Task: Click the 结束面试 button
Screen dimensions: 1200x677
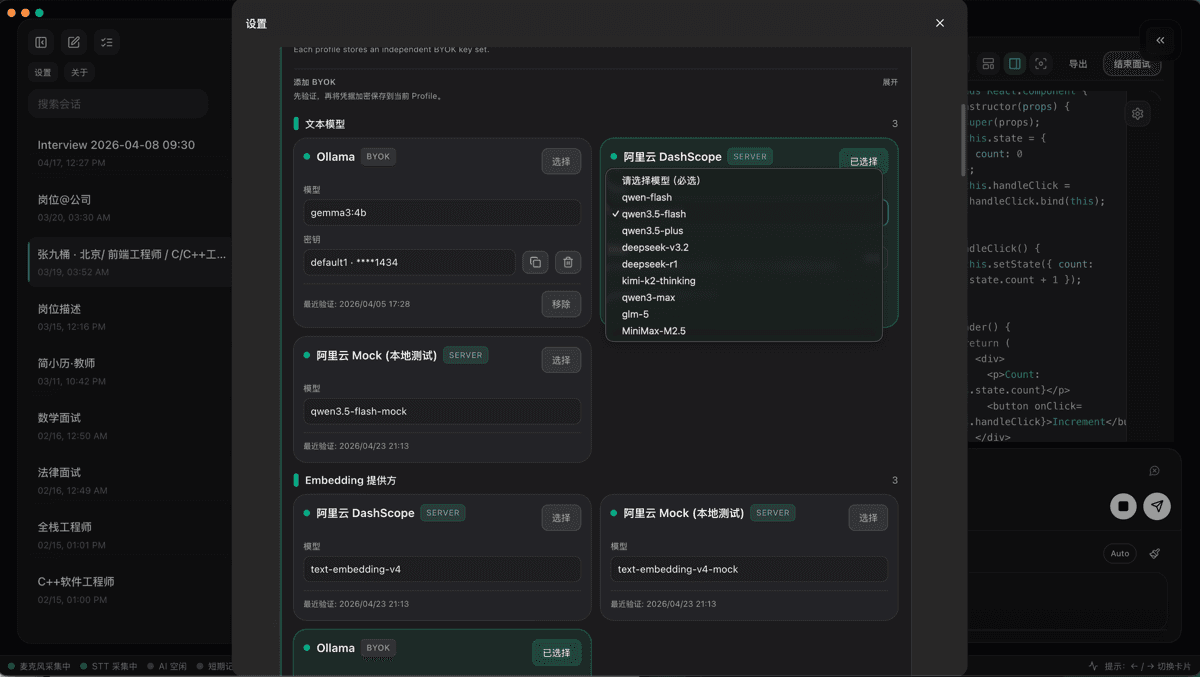Action: click(x=1132, y=64)
